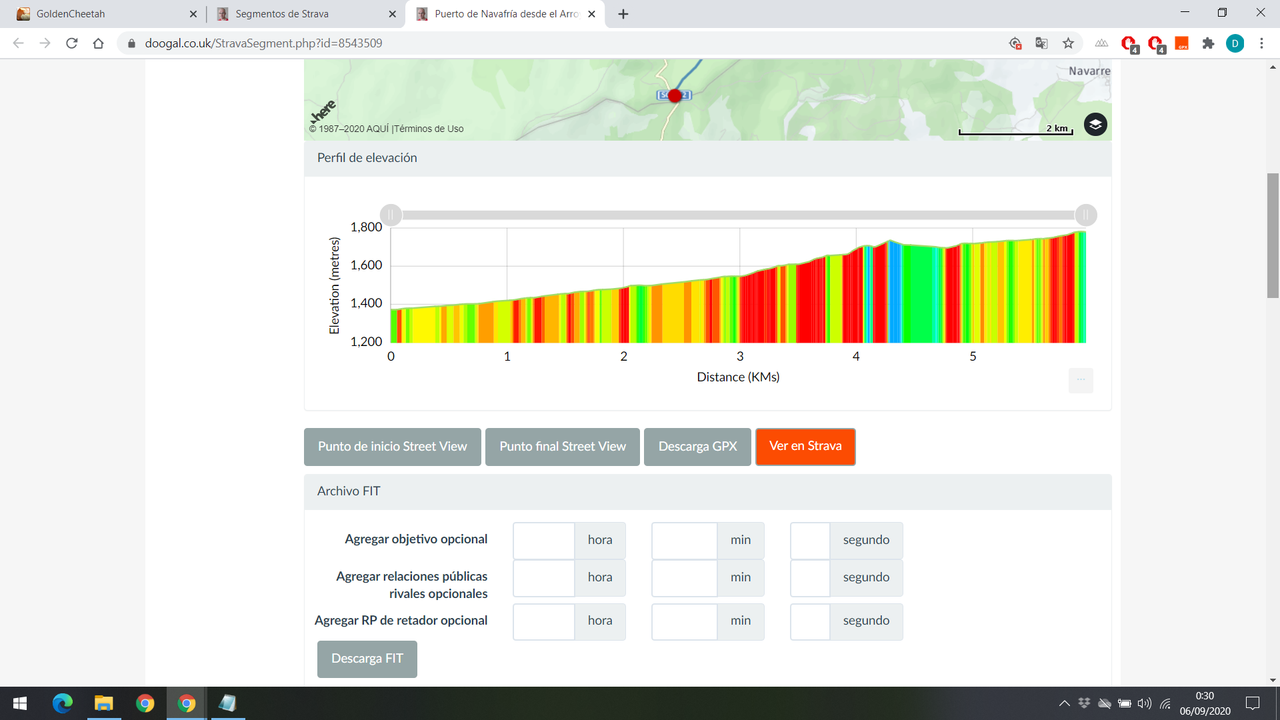Viewport: 1280px width, 720px height.
Task: Close the GoldenCheetah tab
Action: point(193,14)
